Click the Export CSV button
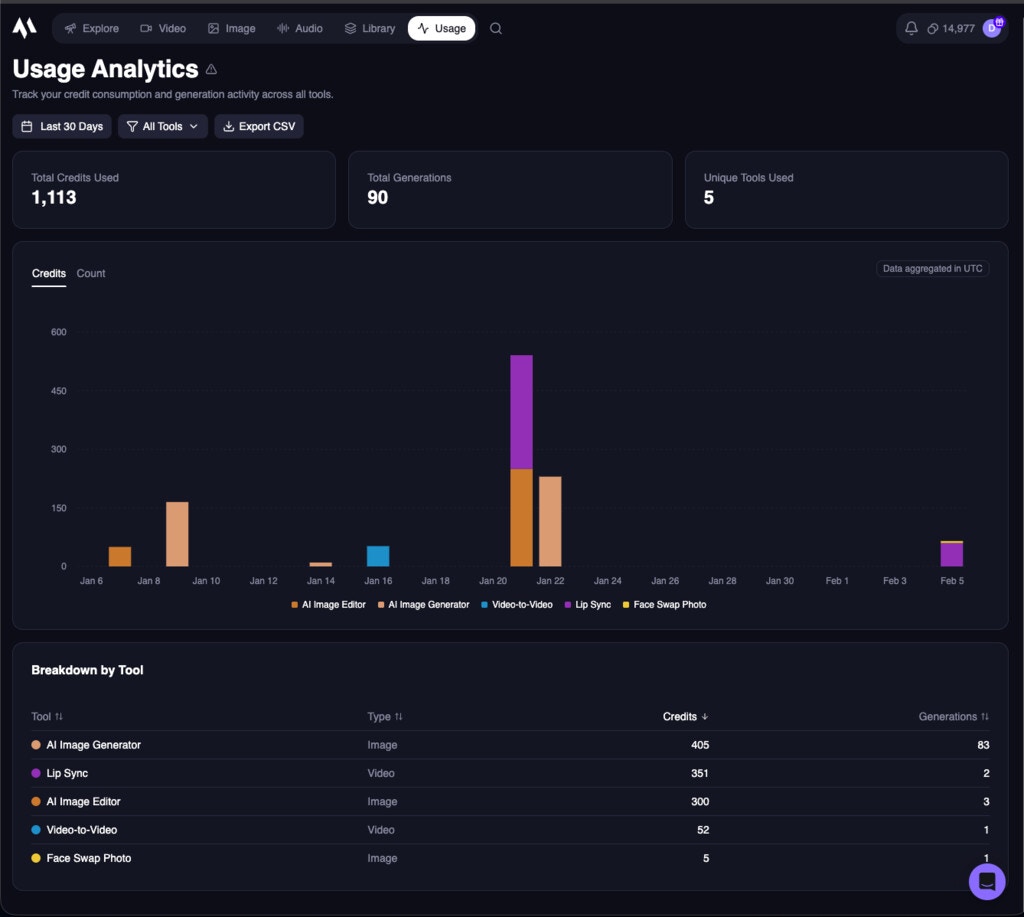1024x917 pixels. click(259, 126)
